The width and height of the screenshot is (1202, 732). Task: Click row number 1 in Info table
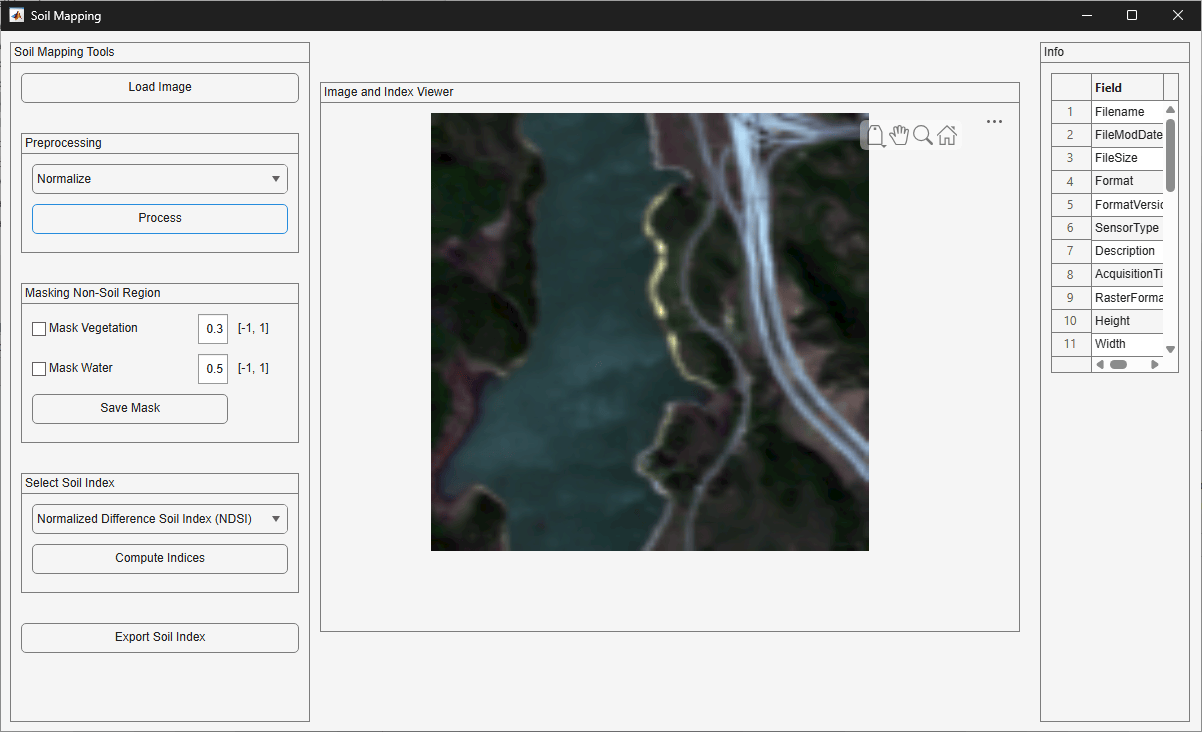click(x=1071, y=112)
